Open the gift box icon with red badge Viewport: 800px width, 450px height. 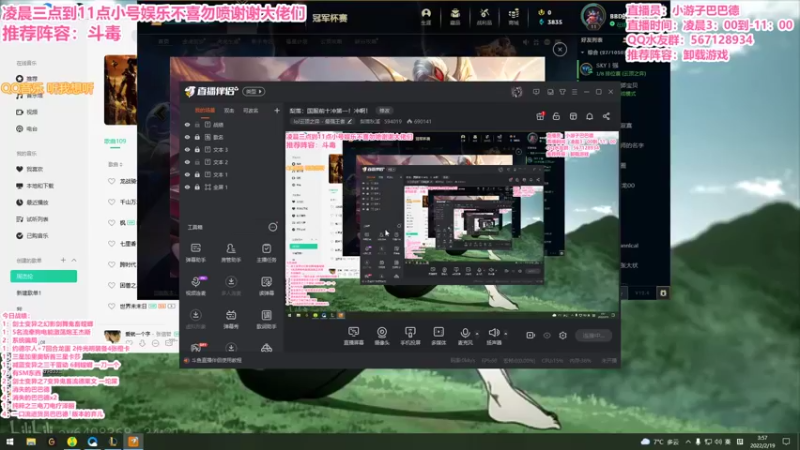tap(540, 116)
